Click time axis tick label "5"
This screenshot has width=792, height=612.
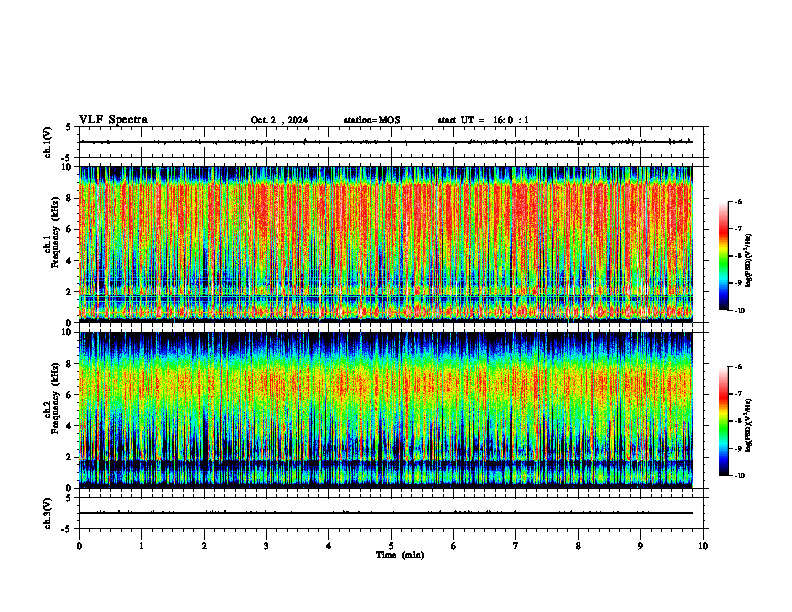(391, 546)
